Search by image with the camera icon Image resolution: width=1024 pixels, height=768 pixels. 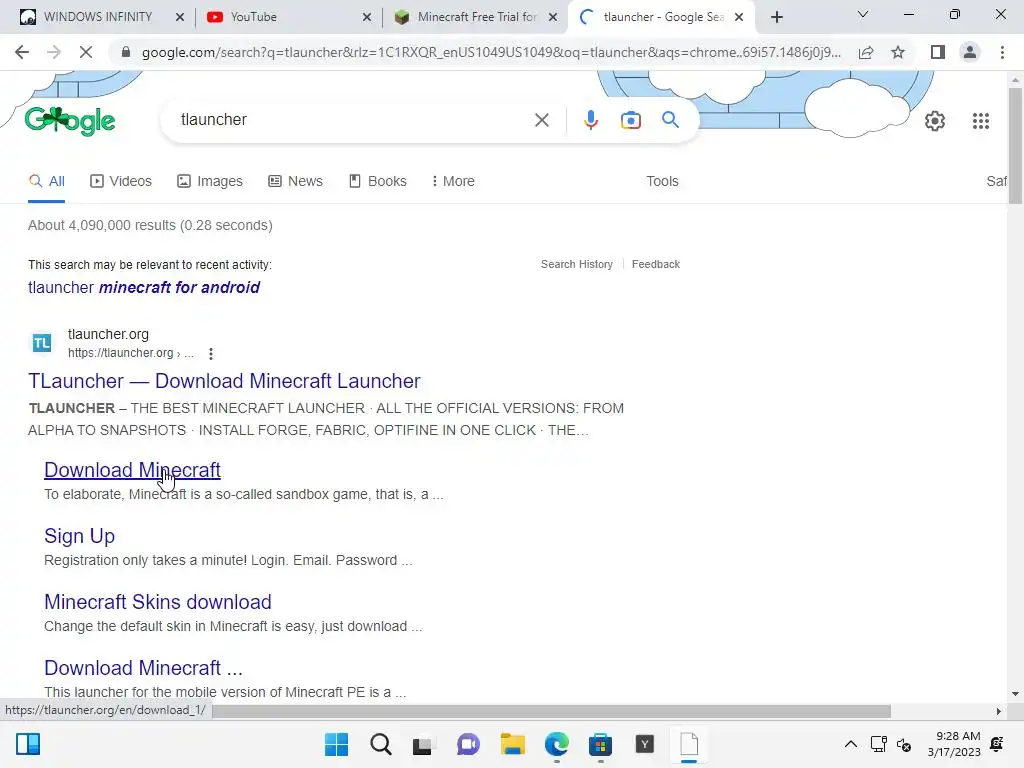point(630,120)
